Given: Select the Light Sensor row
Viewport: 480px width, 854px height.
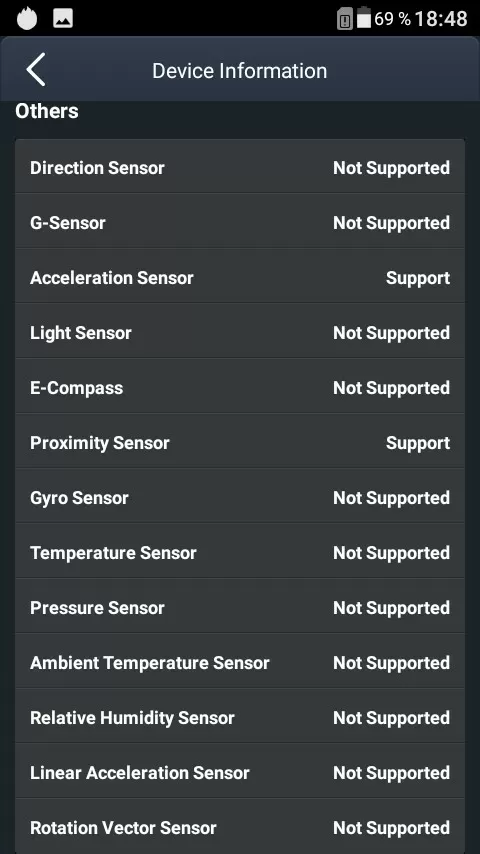Looking at the screenshot, I should click(240, 331).
